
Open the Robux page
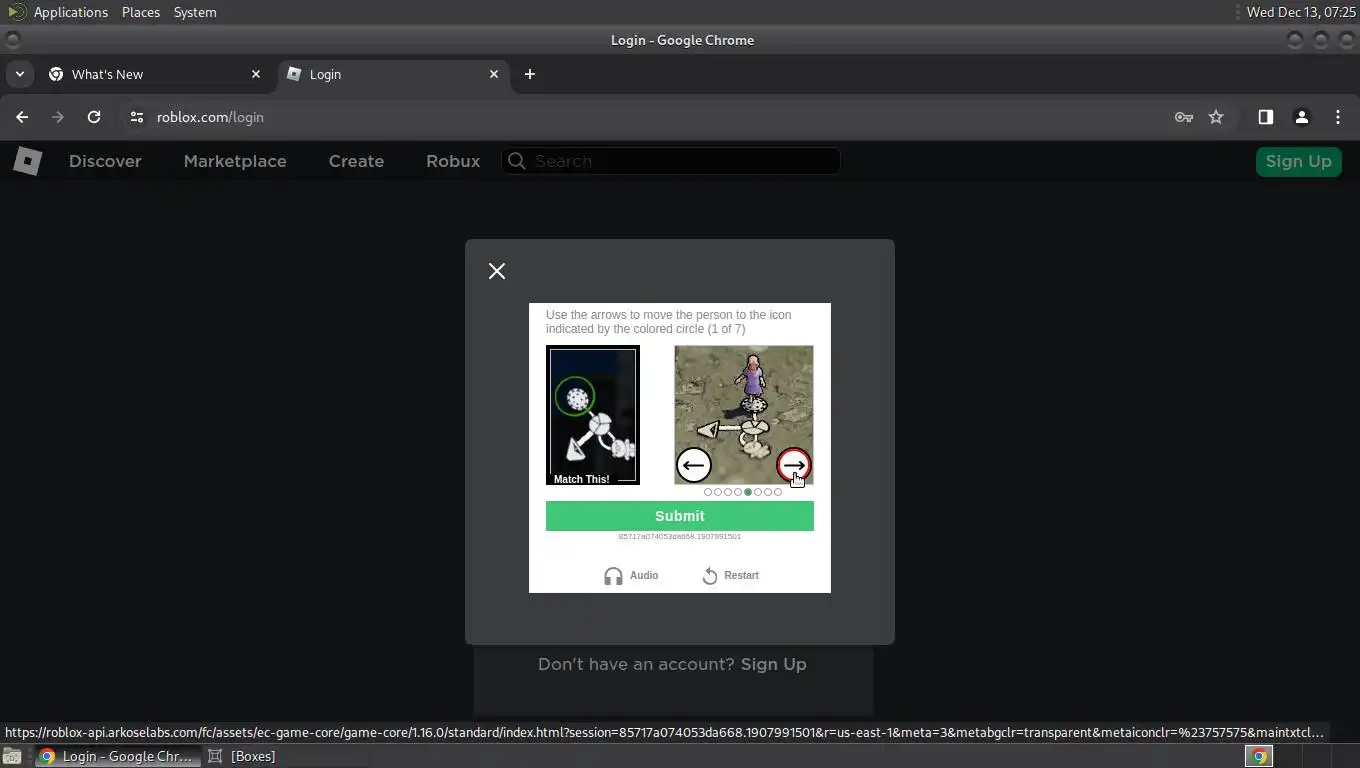[x=453, y=161]
